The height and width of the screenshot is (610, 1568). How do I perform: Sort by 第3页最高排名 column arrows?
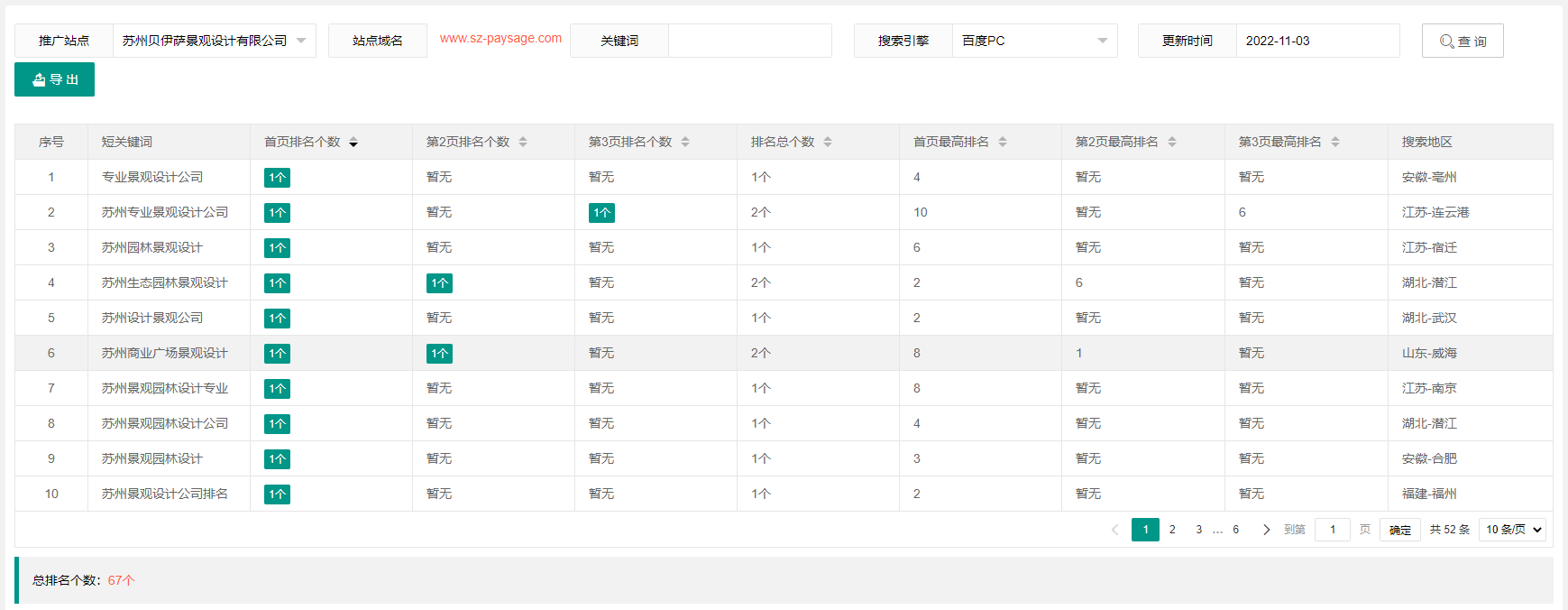click(x=1335, y=143)
